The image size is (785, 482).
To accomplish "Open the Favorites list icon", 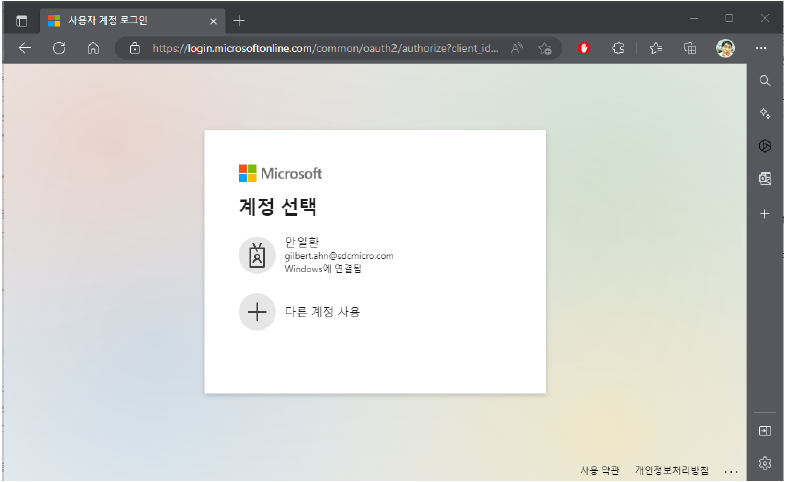I will (656, 48).
